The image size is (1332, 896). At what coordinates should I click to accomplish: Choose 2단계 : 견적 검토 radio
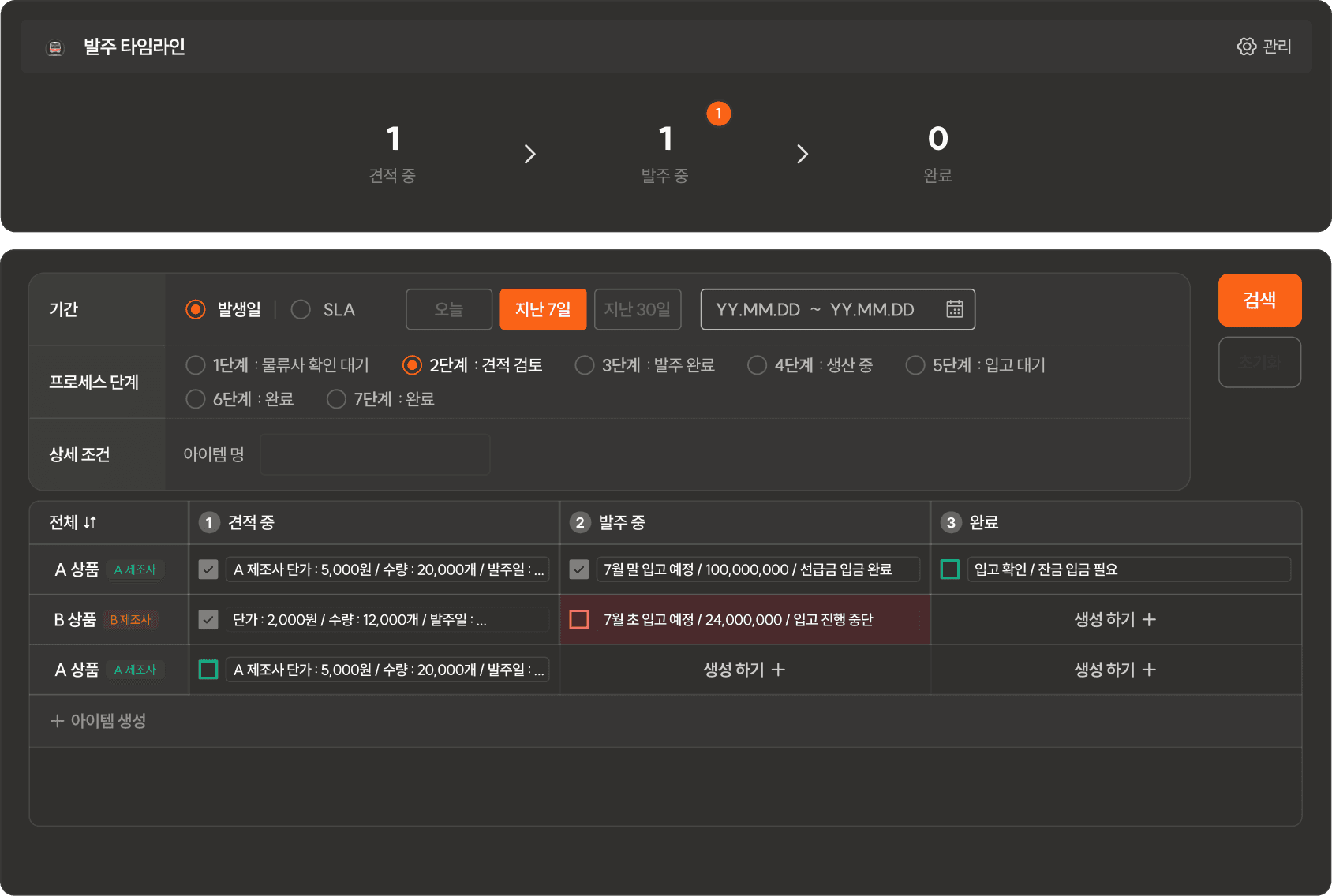[x=412, y=365]
